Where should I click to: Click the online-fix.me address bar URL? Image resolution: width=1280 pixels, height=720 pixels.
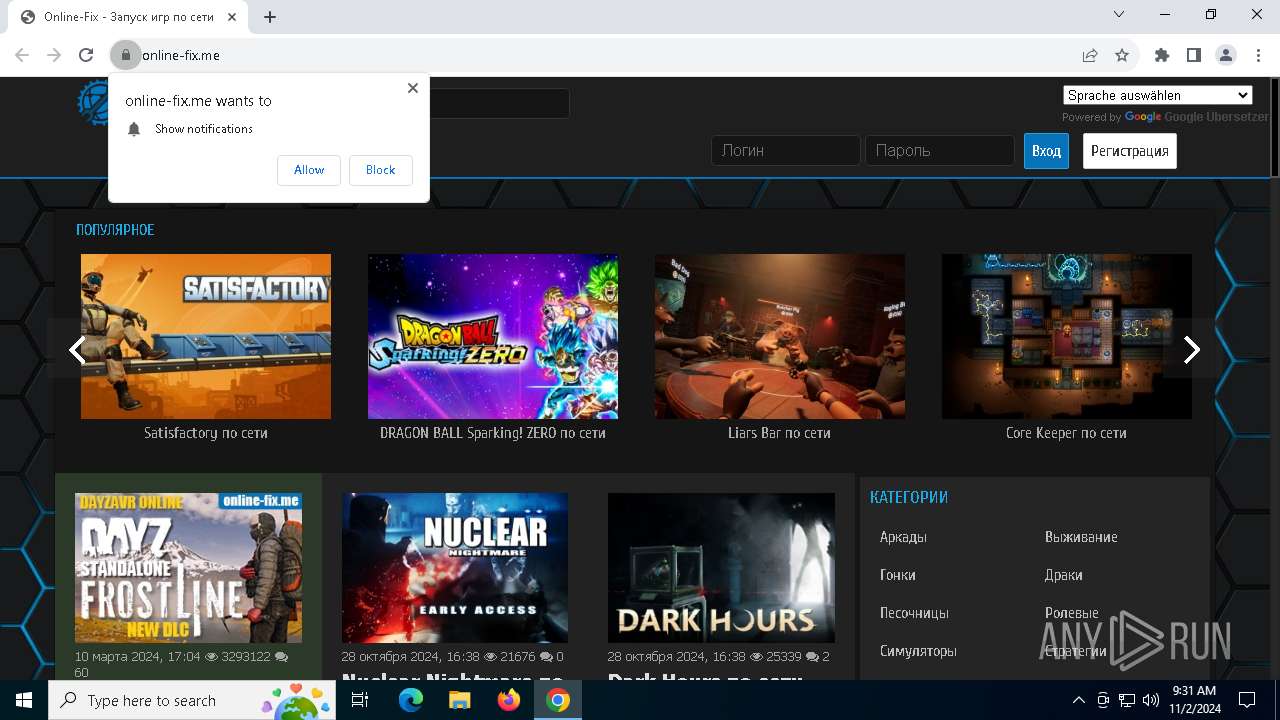click(181, 55)
